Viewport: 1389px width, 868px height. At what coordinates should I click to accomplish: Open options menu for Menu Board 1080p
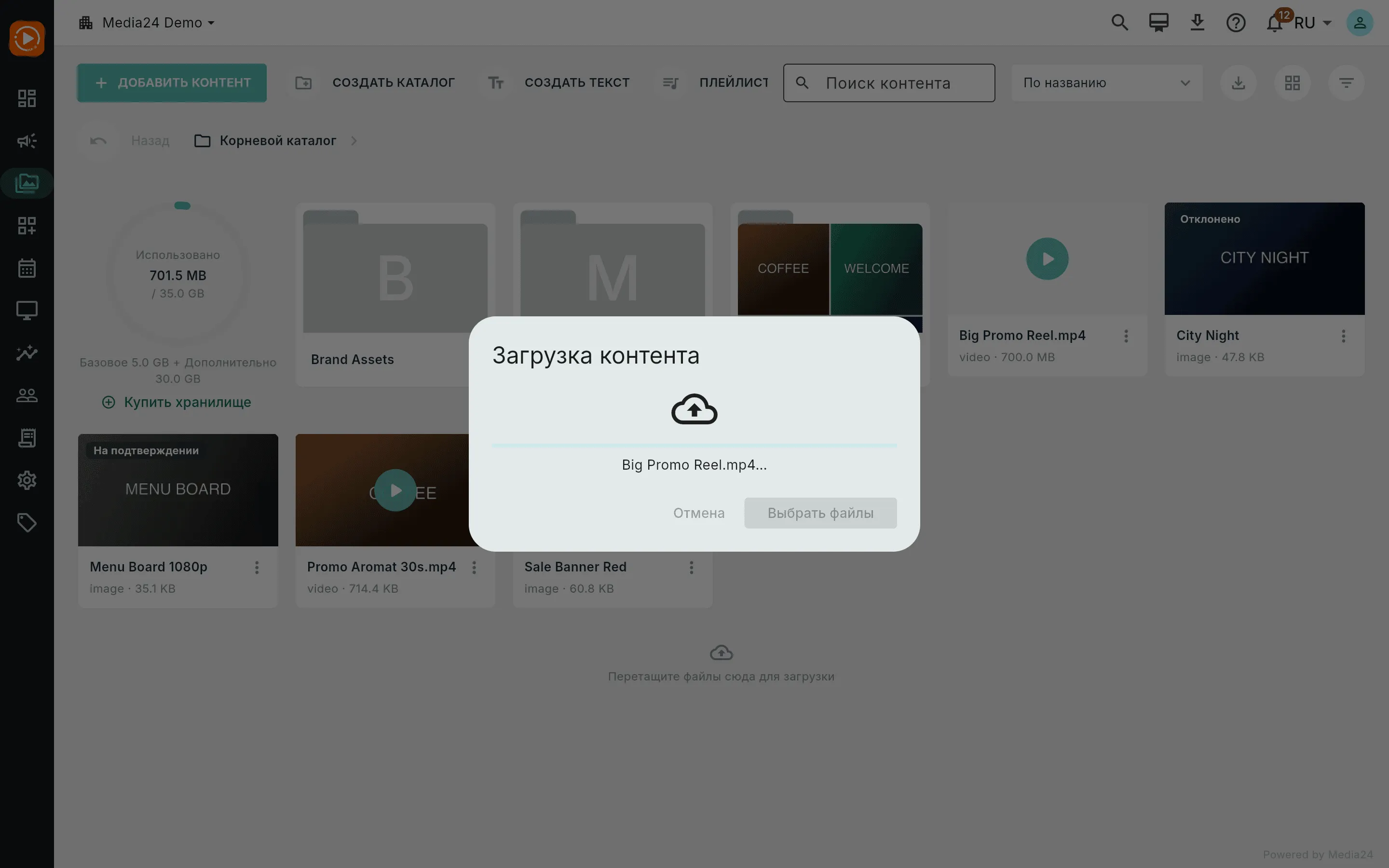coord(257,567)
